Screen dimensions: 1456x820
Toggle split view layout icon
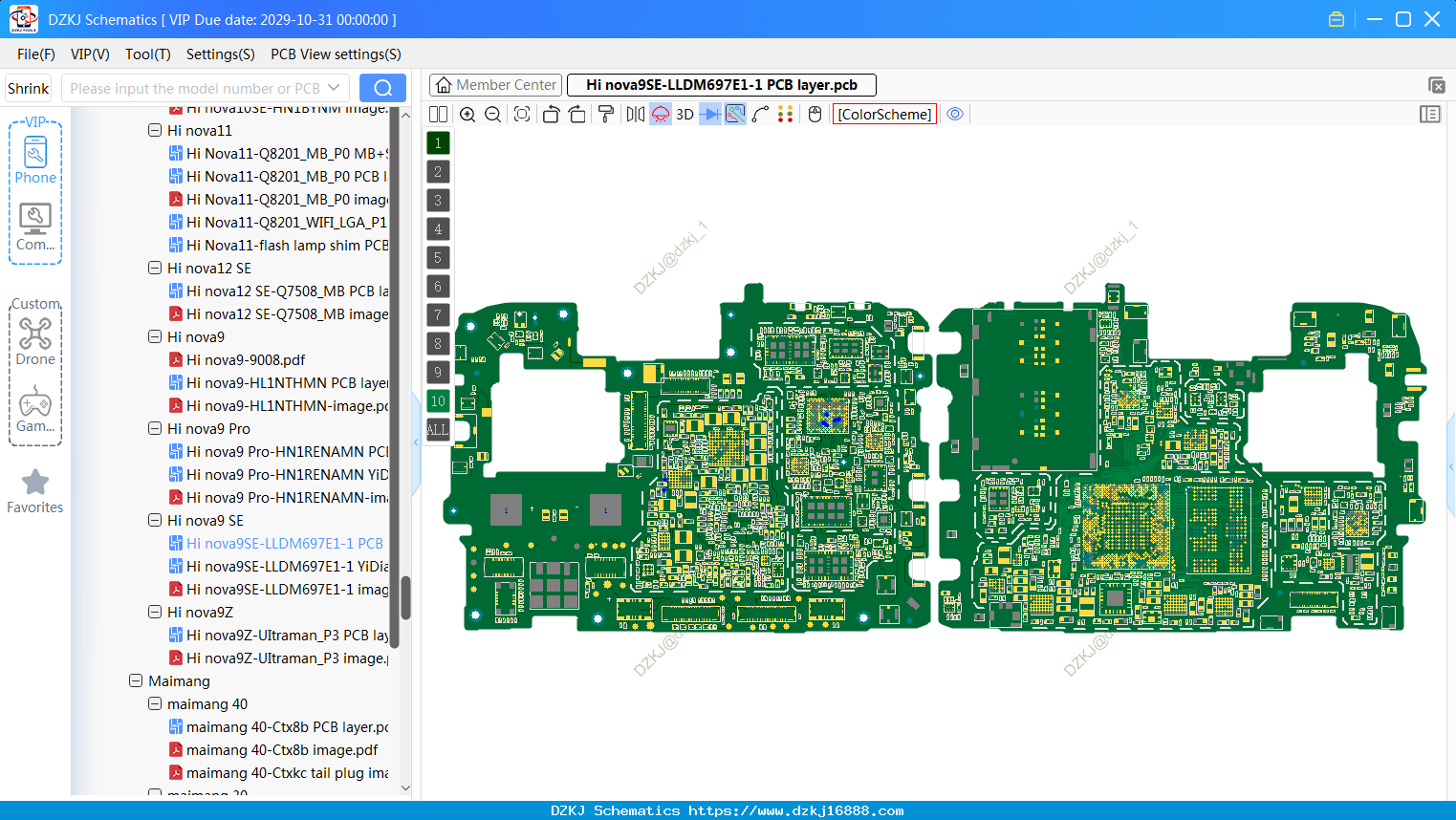coord(438,115)
